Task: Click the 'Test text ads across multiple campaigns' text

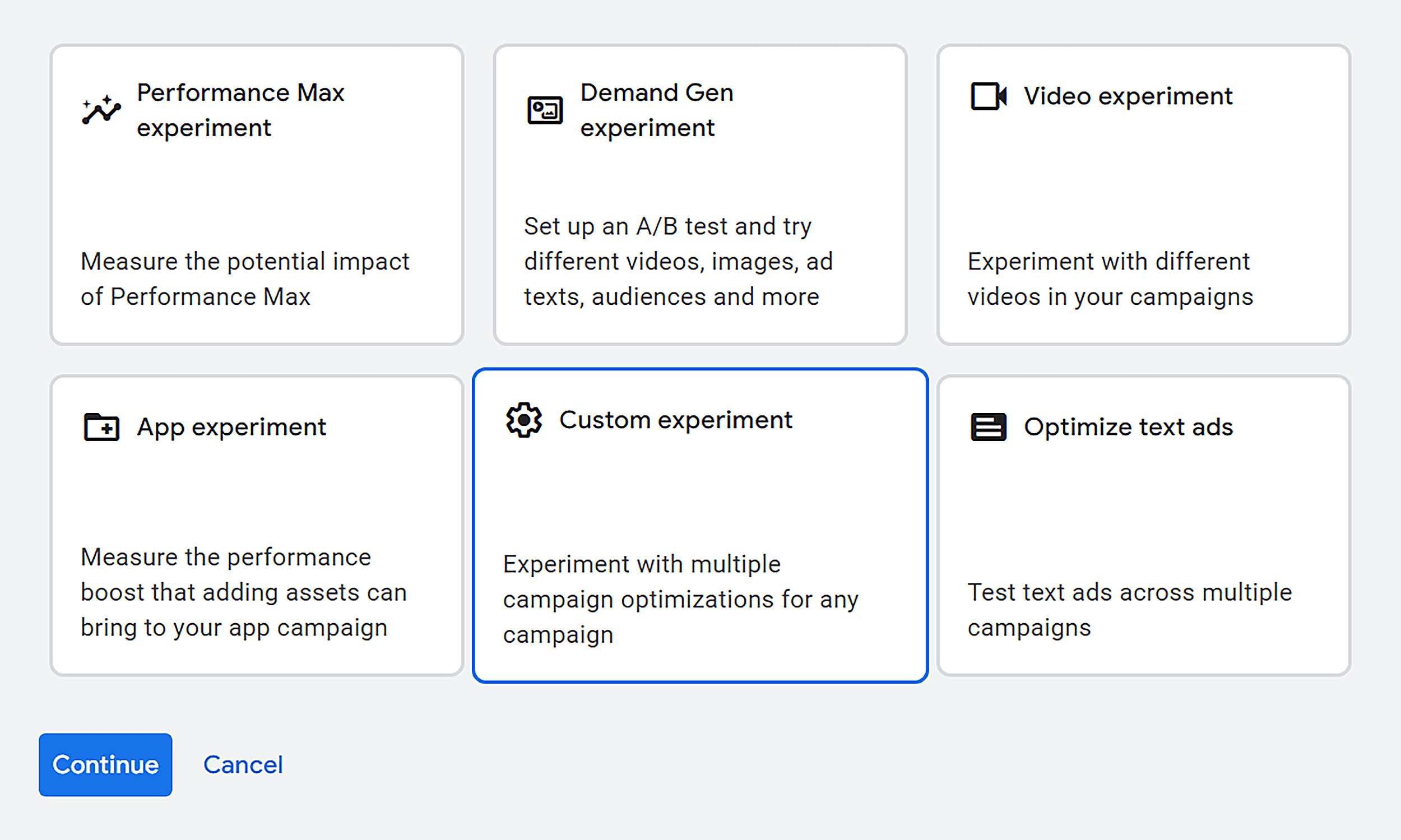Action: tap(1129, 609)
